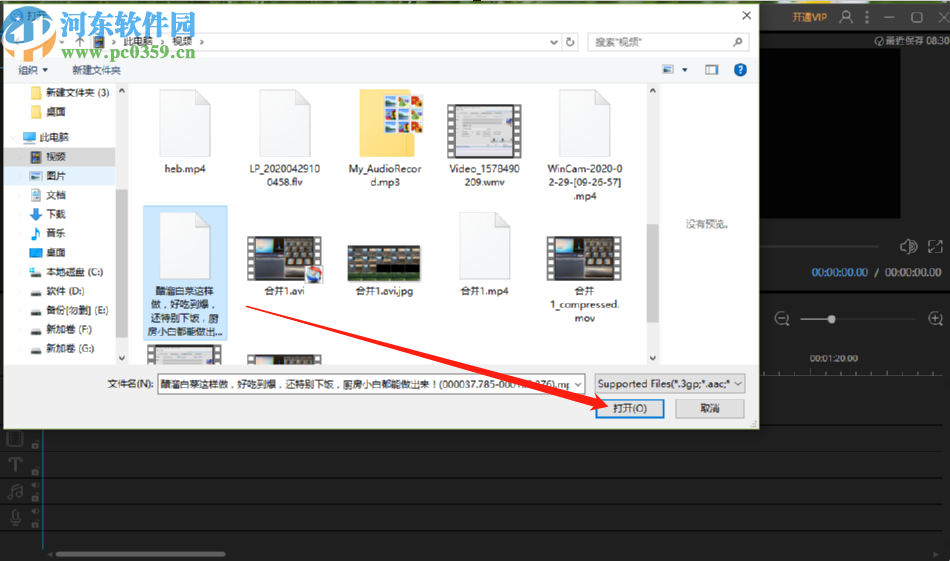Click the file list scroll-down arrow
This screenshot has width=950, height=561.
(653, 358)
